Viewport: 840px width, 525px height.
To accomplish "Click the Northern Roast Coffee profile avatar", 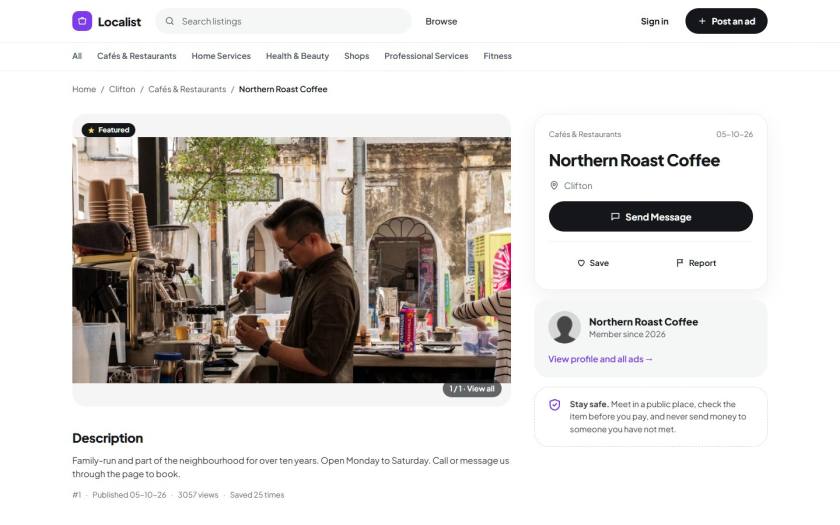I will (x=564, y=327).
